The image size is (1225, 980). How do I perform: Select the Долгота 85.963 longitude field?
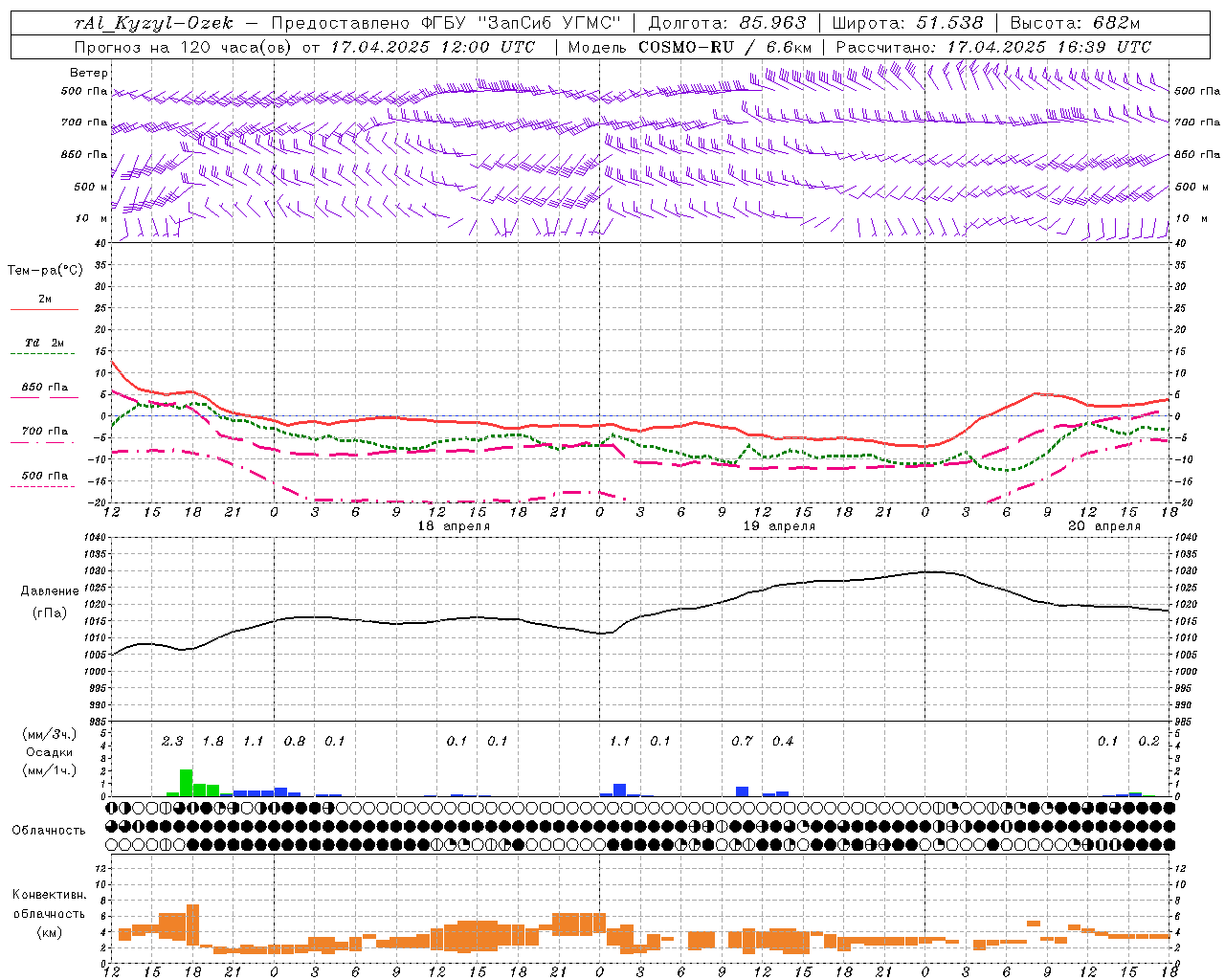coord(727,23)
